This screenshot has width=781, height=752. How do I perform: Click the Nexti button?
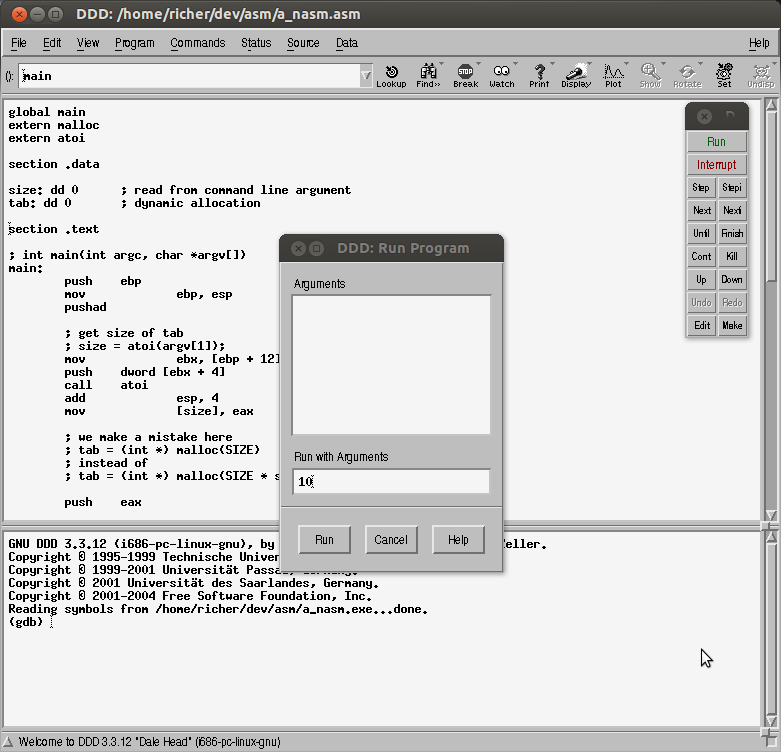pyautogui.click(x=732, y=211)
